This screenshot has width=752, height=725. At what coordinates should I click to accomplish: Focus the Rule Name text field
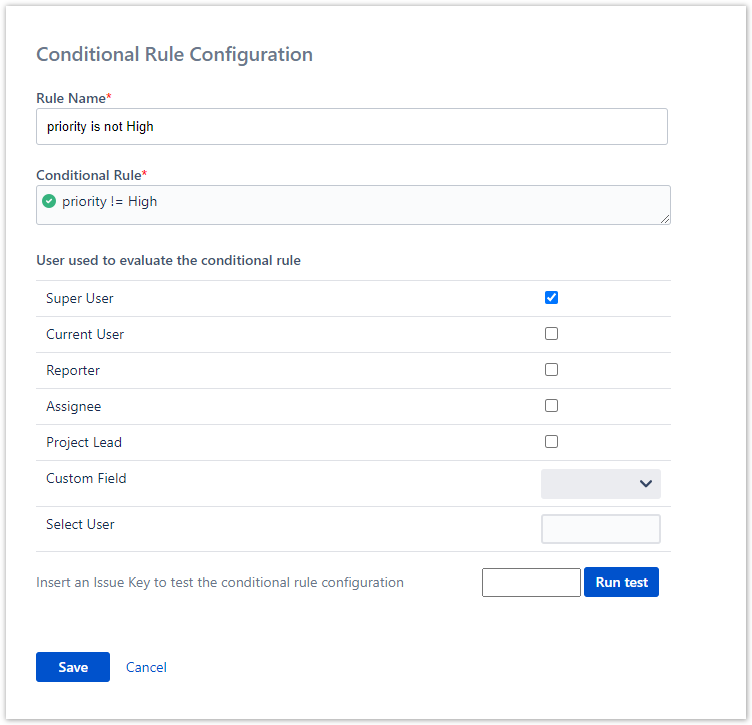(x=351, y=127)
